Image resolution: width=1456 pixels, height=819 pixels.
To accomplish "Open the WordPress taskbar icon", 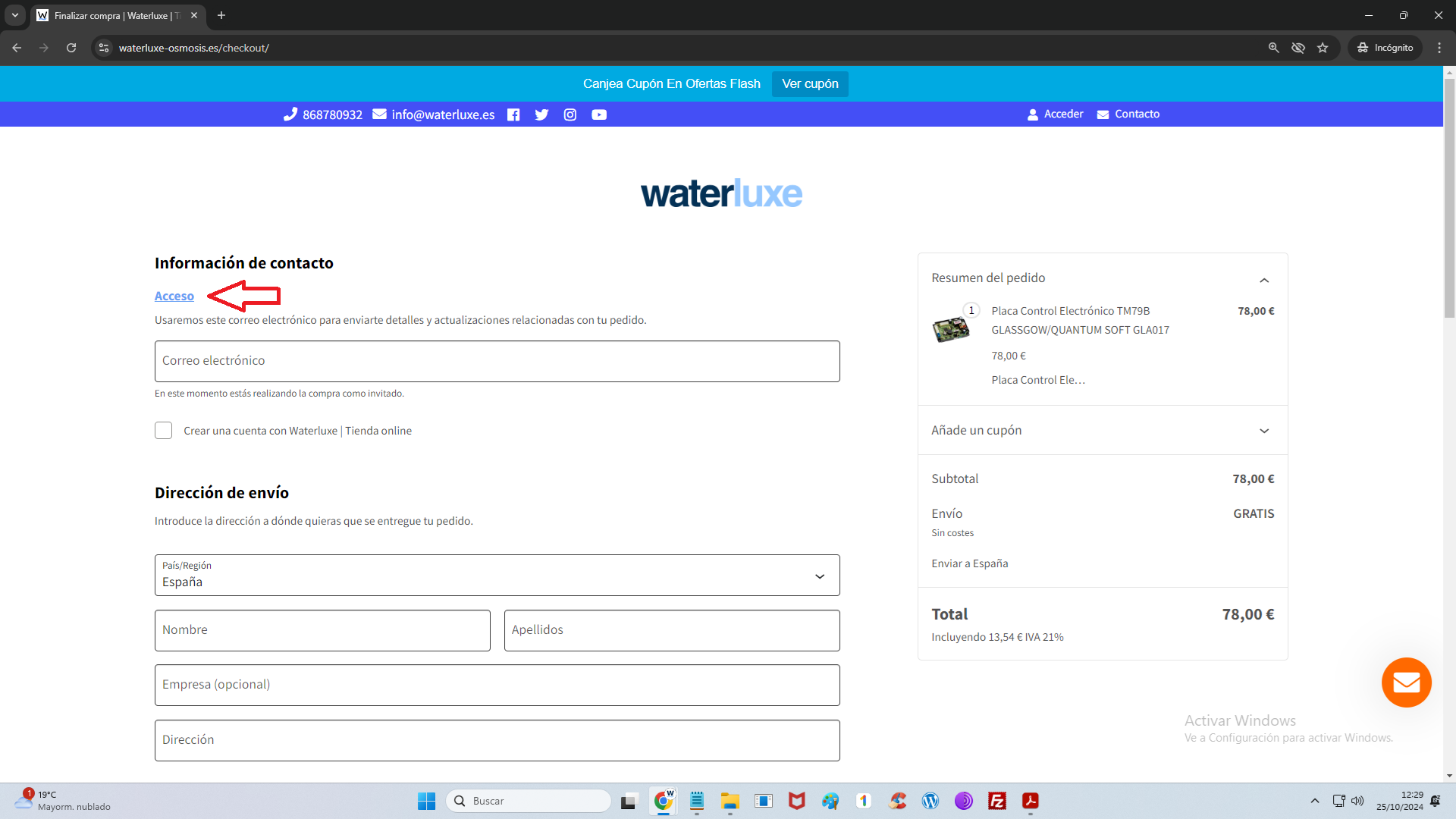I will [930, 801].
